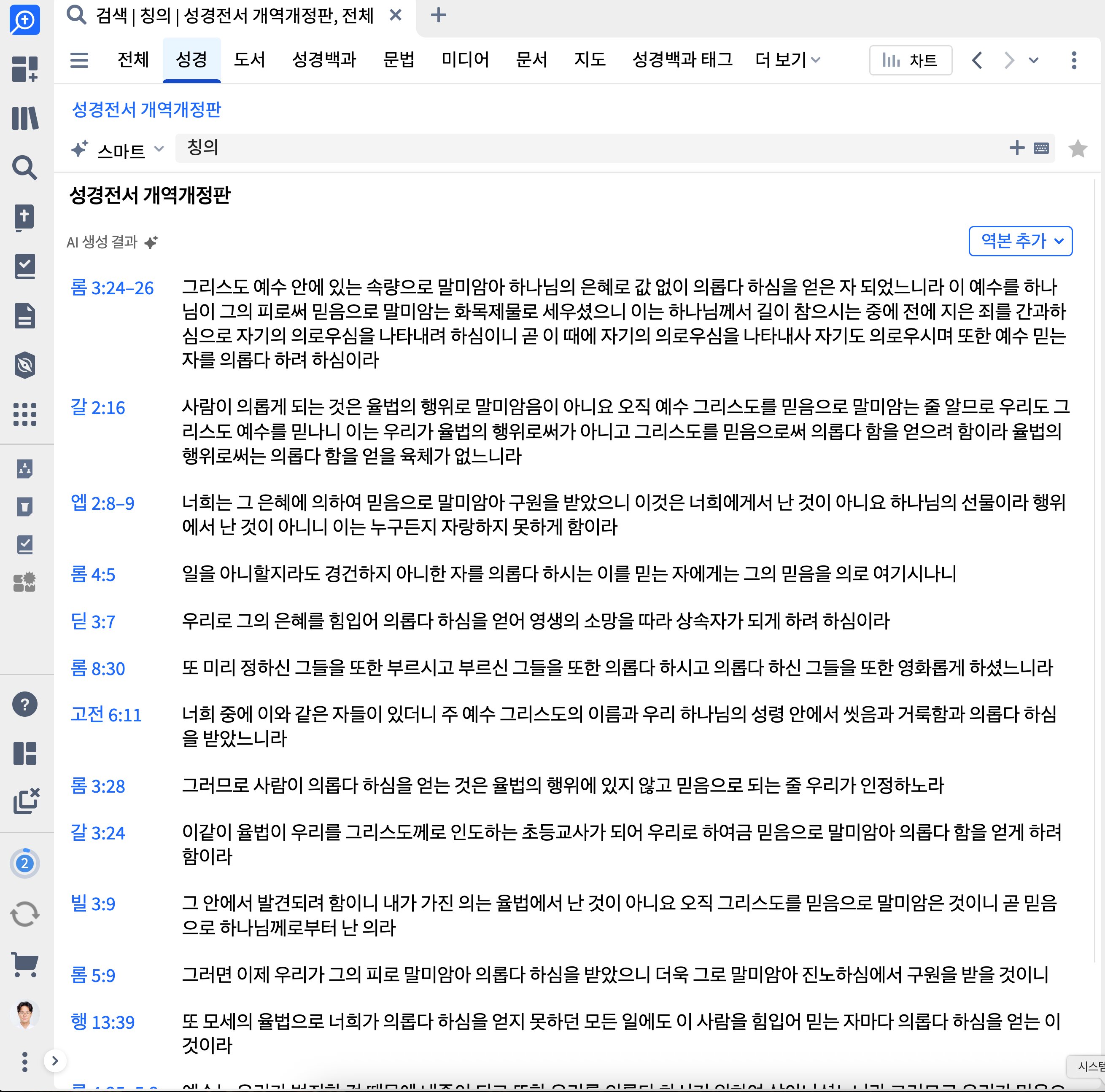Select the 미디어 tab
This screenshot has height=1092, width=1105.
[466, 59]
